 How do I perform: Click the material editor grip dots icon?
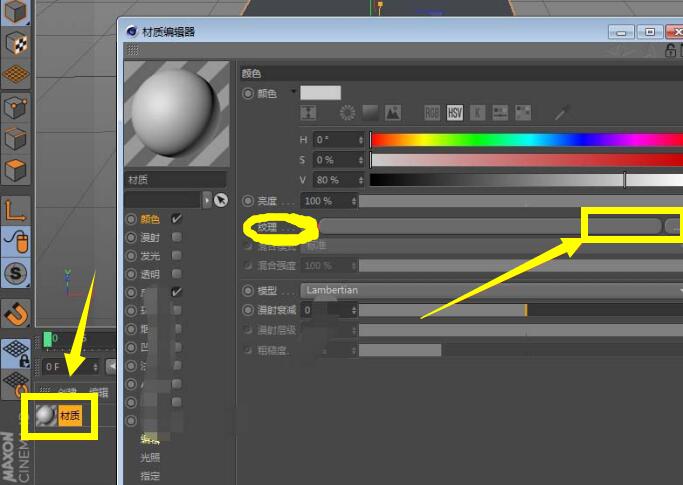pos(133,51)
